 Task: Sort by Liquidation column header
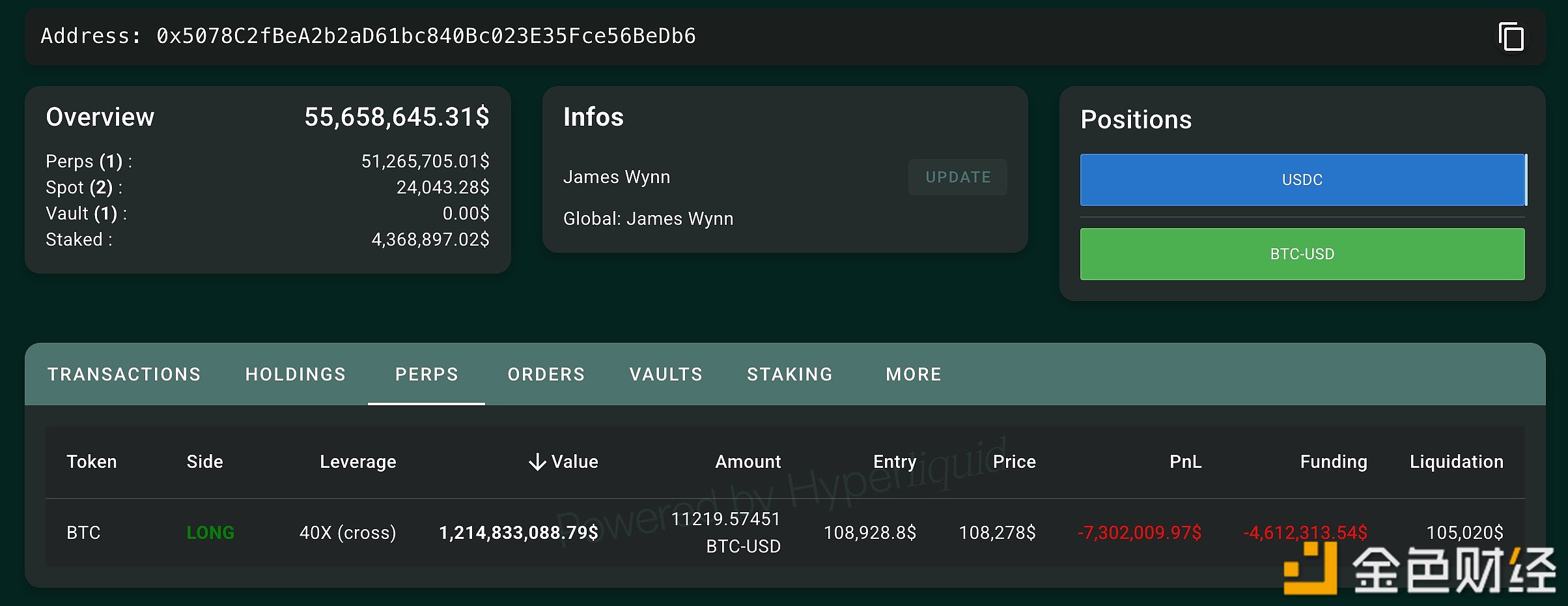click(1456, 462)
